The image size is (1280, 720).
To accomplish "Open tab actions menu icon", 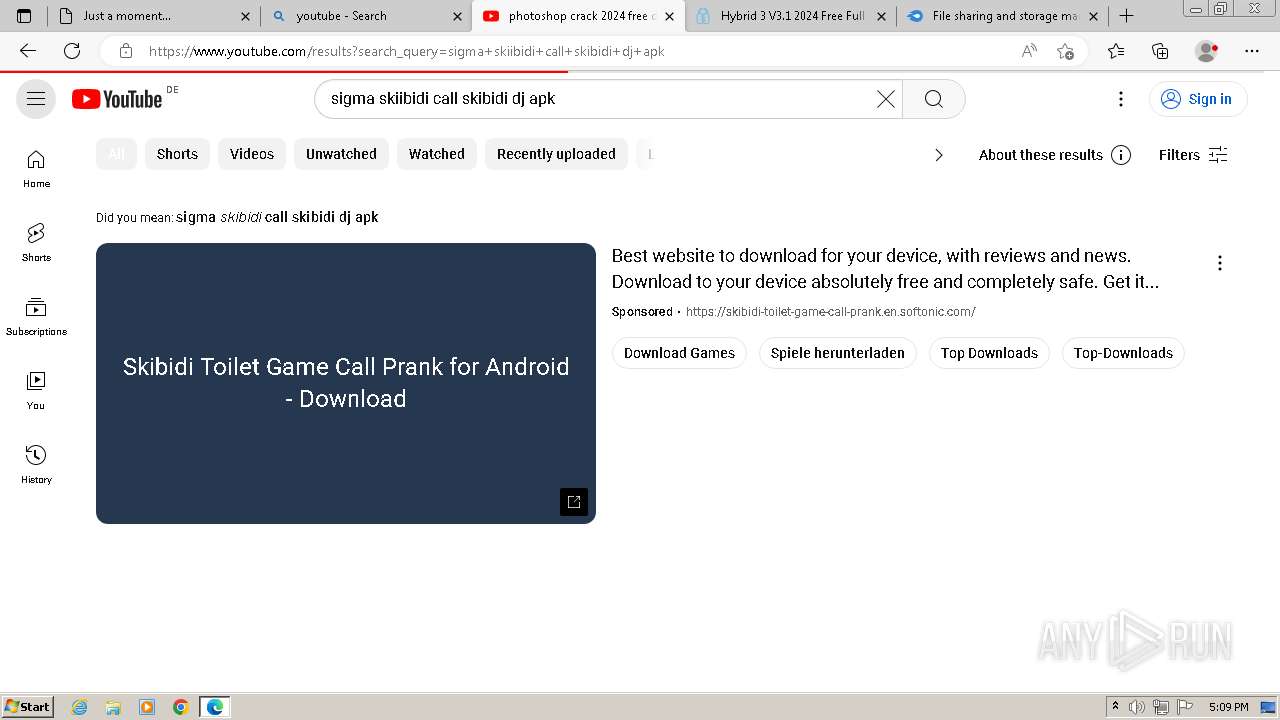I will click(24, 16).
